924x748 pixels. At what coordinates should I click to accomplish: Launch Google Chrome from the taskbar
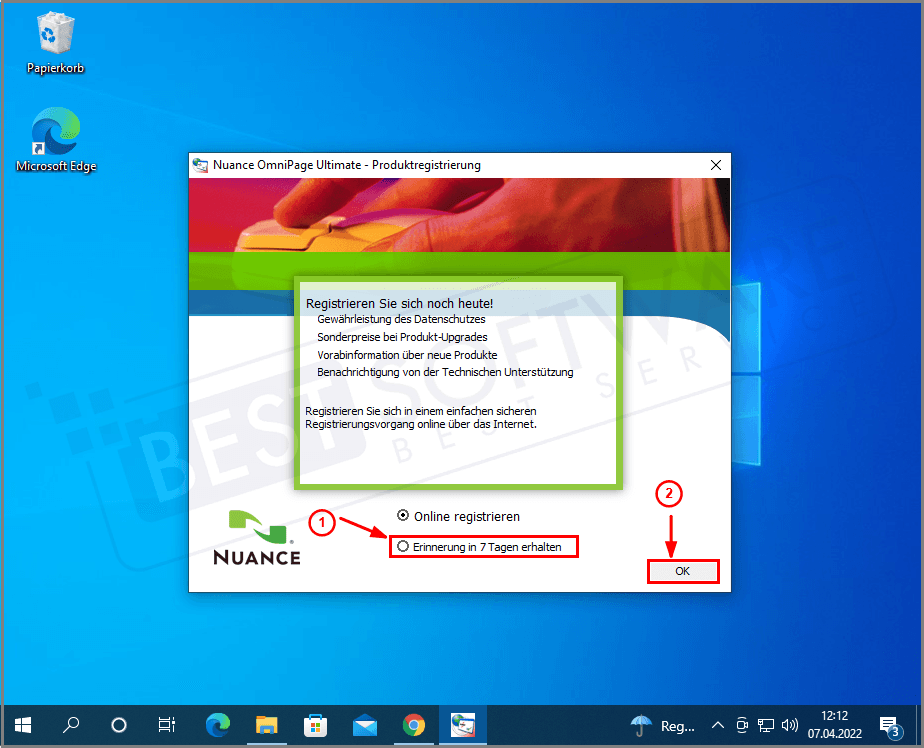click(x=413, y=725)
